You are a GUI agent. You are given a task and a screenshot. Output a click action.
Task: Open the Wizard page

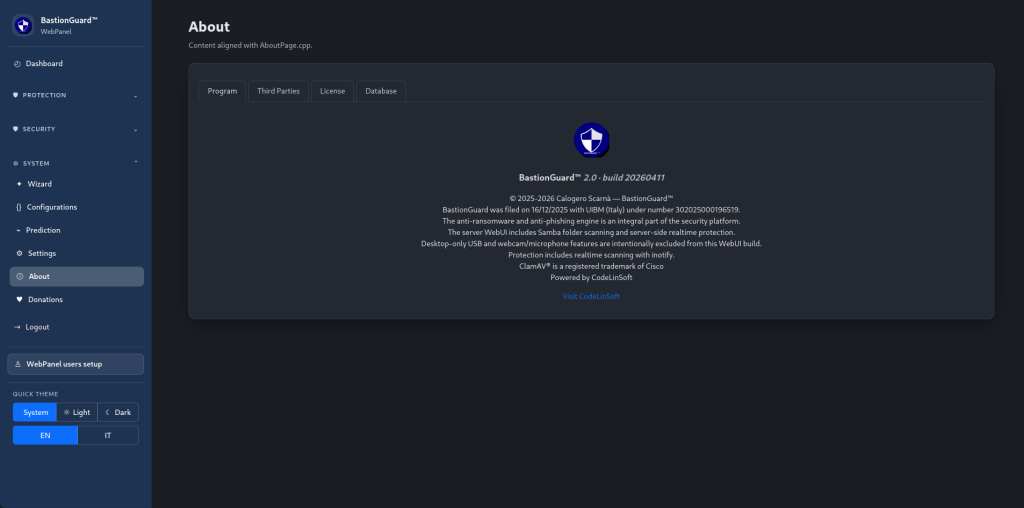76,184
